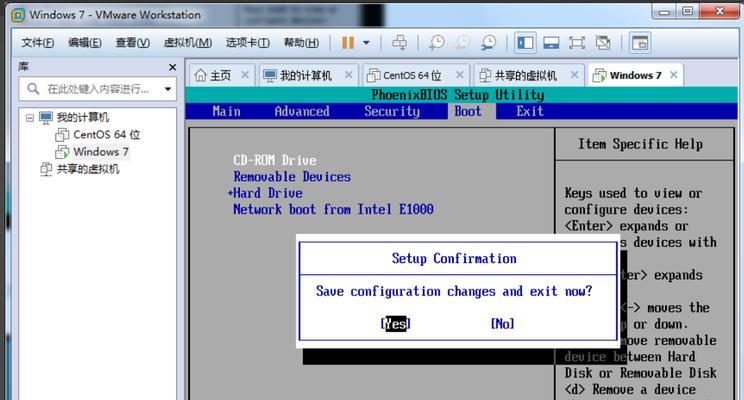Click the VMware Workstation title bar icon

(18, 15)
